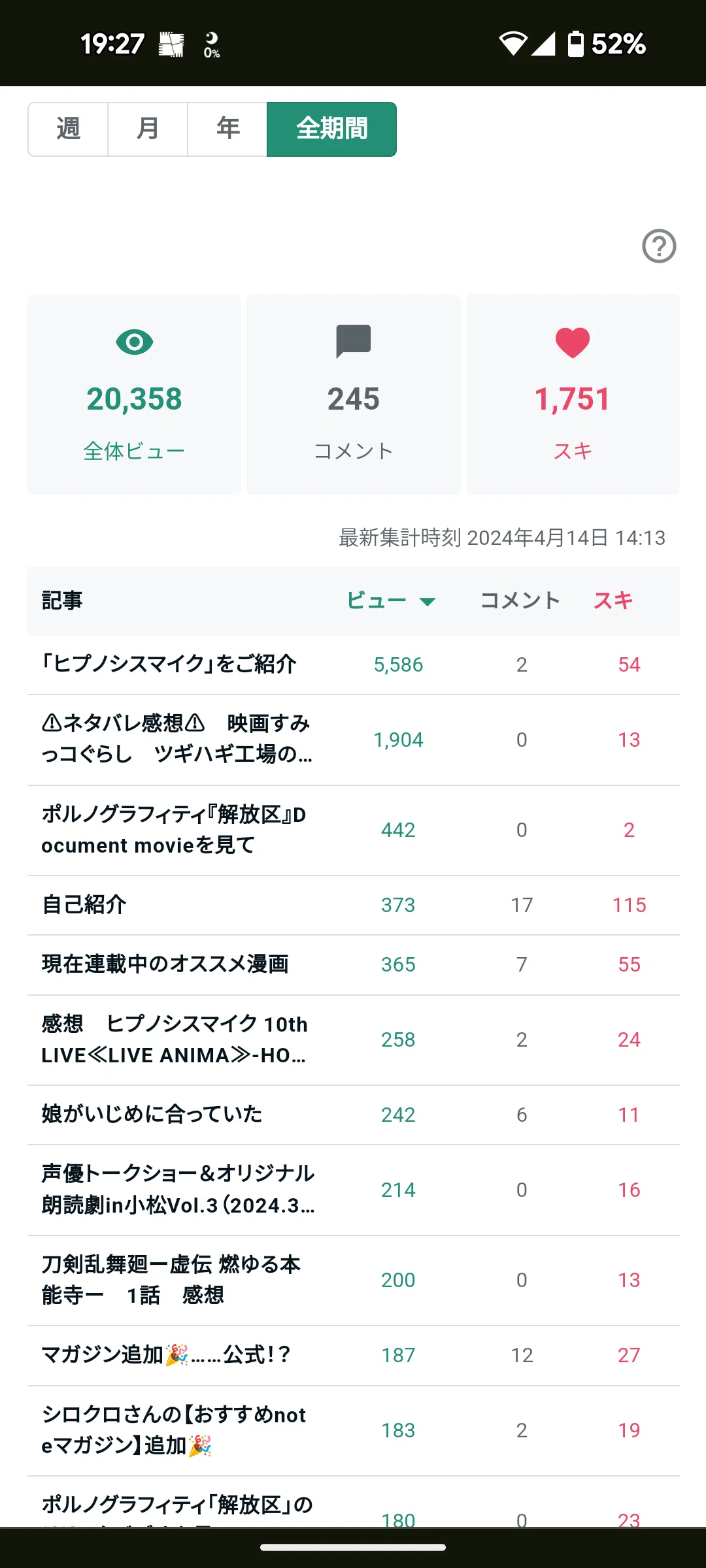706x1568 pixels.
Task: Tap the bottom home gesture bar
Action: point(353,1547)
